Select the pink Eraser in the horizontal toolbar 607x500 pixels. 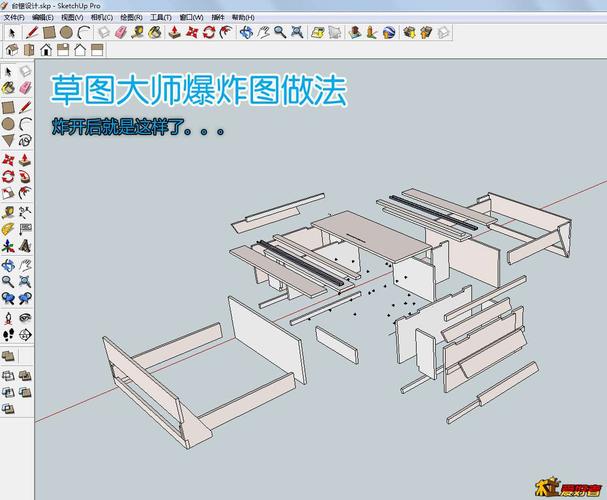tap(120, 33)
